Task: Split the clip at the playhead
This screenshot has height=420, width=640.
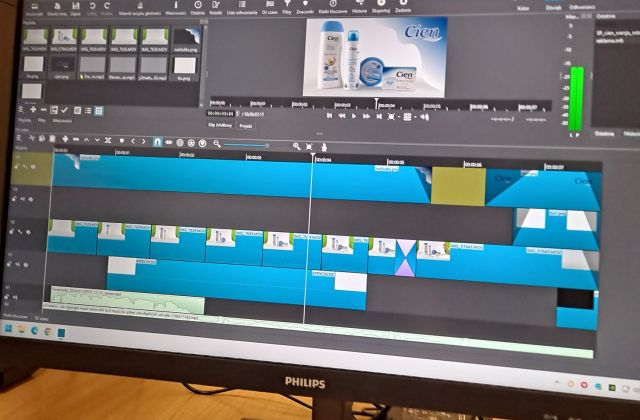Action: tap(108, 140)
